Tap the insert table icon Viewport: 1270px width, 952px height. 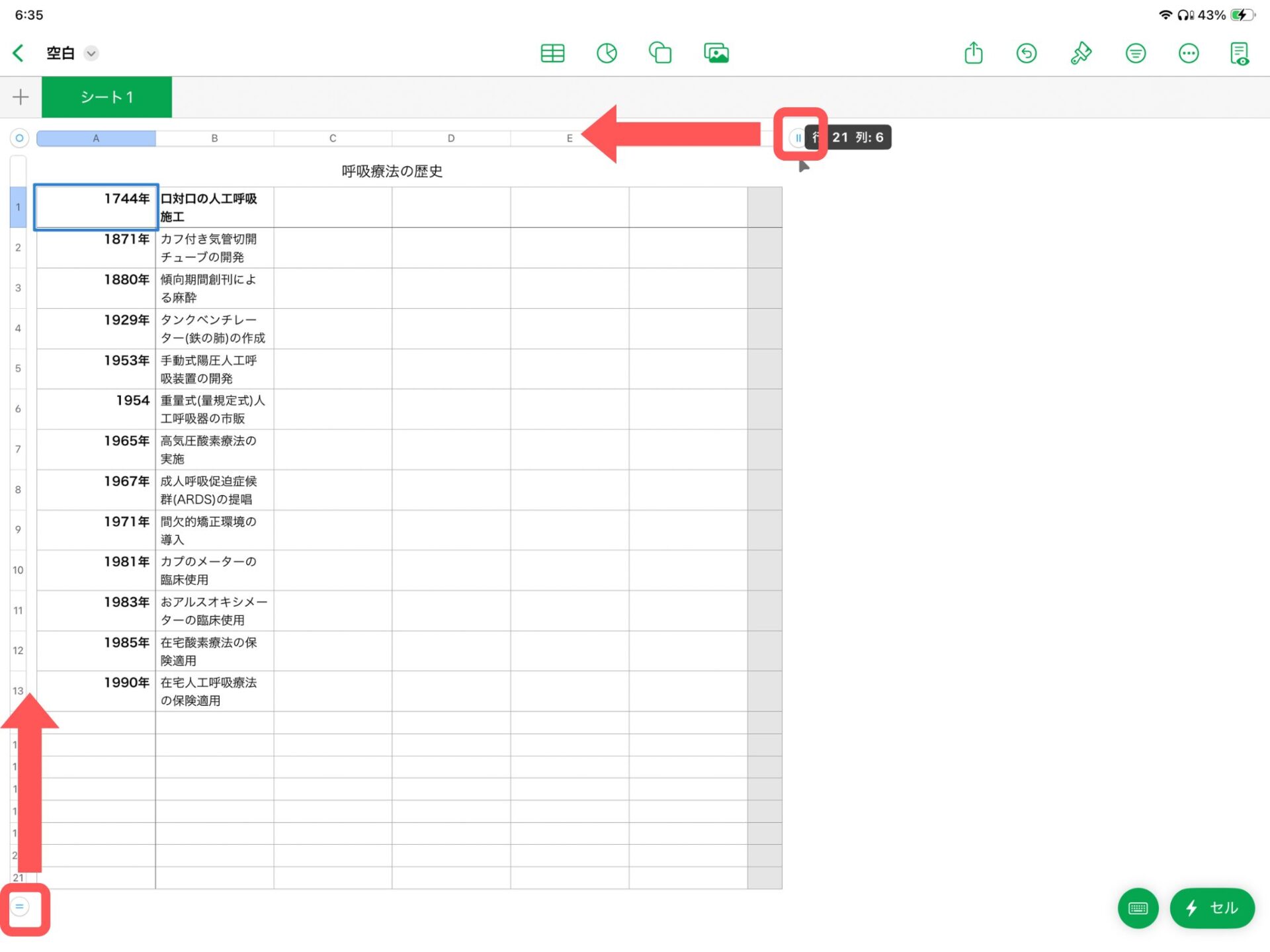[552, 53]
